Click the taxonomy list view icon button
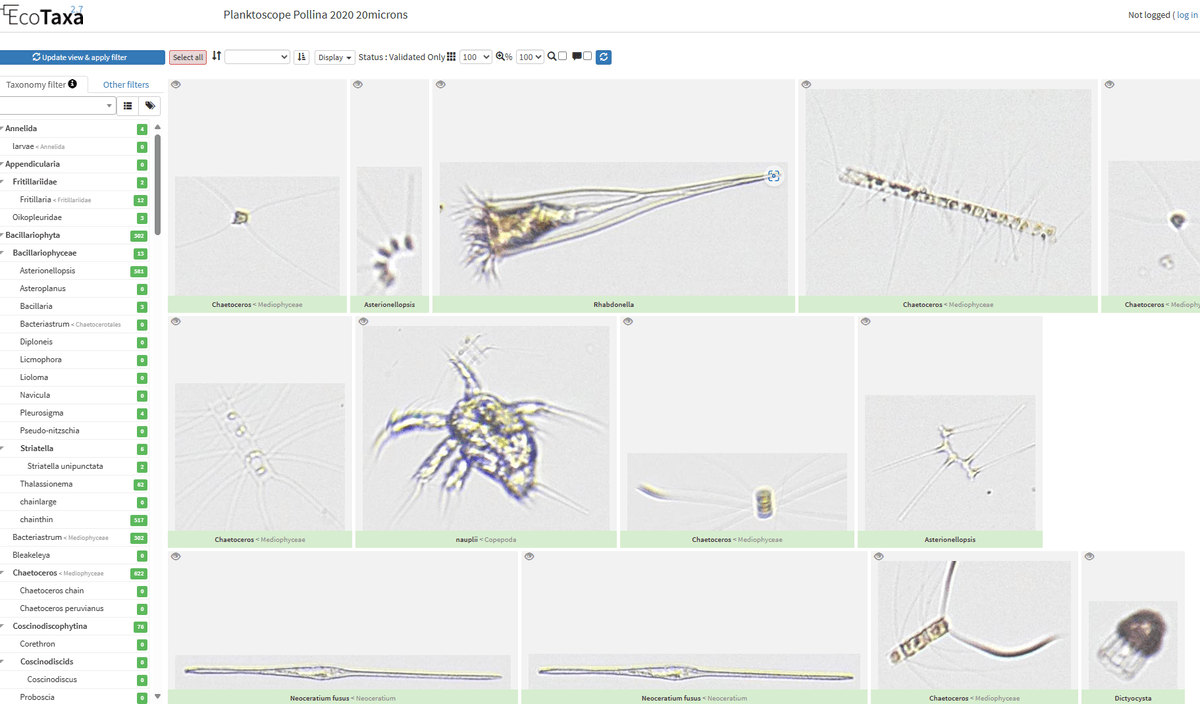This screenshot has height=704, width=1200. point(128,105)
